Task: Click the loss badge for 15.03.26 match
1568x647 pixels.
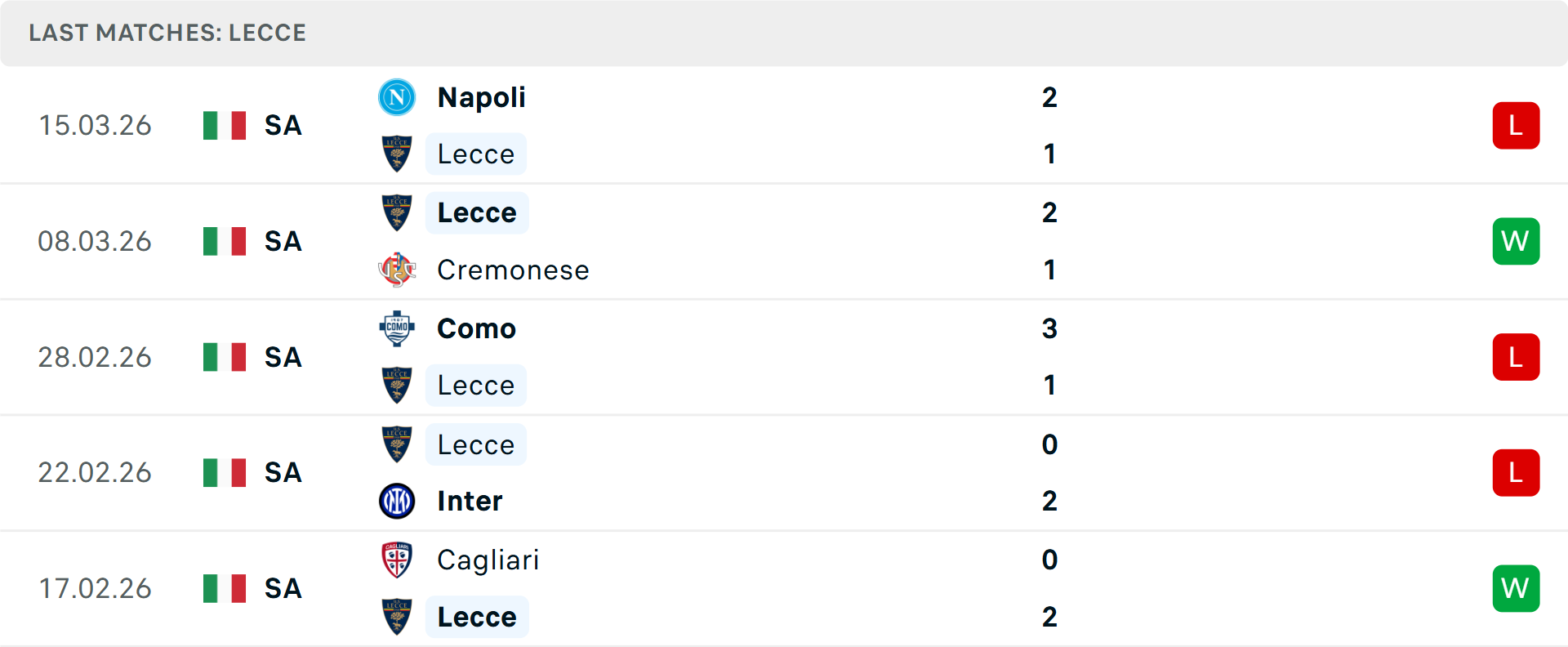Action: coord(1516,126)
